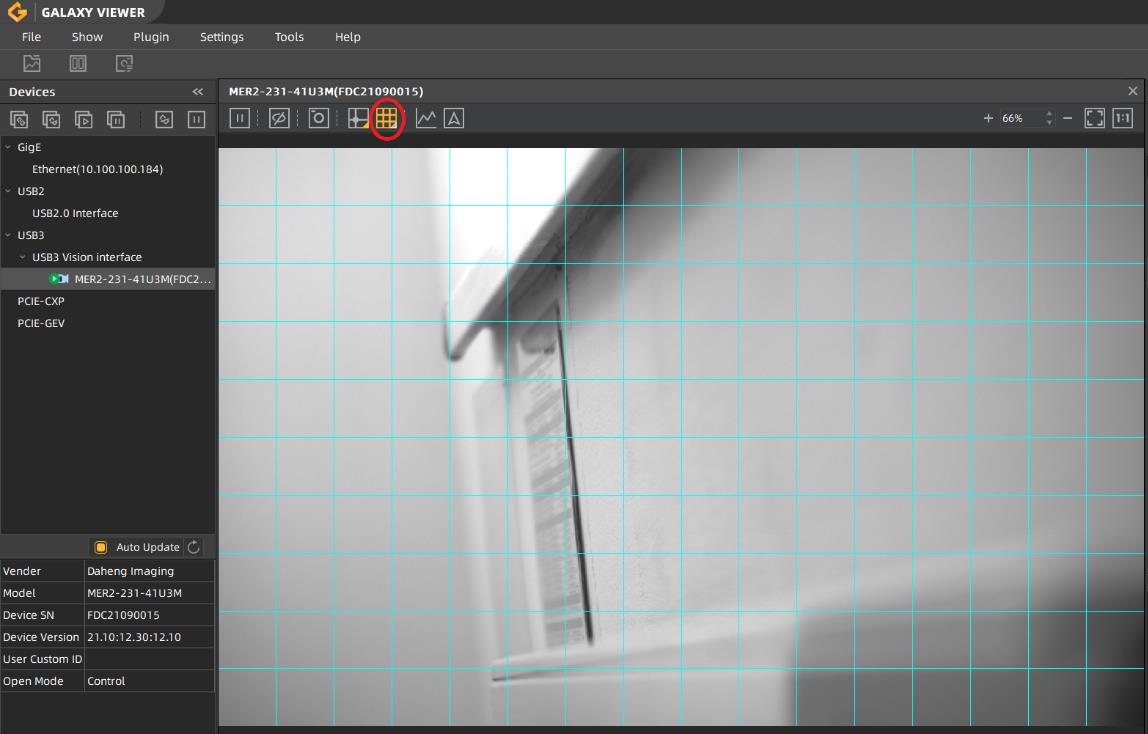Collapse the USB3 Vision interface node
Screen dimensions: 1148x734
coord(23,257)
